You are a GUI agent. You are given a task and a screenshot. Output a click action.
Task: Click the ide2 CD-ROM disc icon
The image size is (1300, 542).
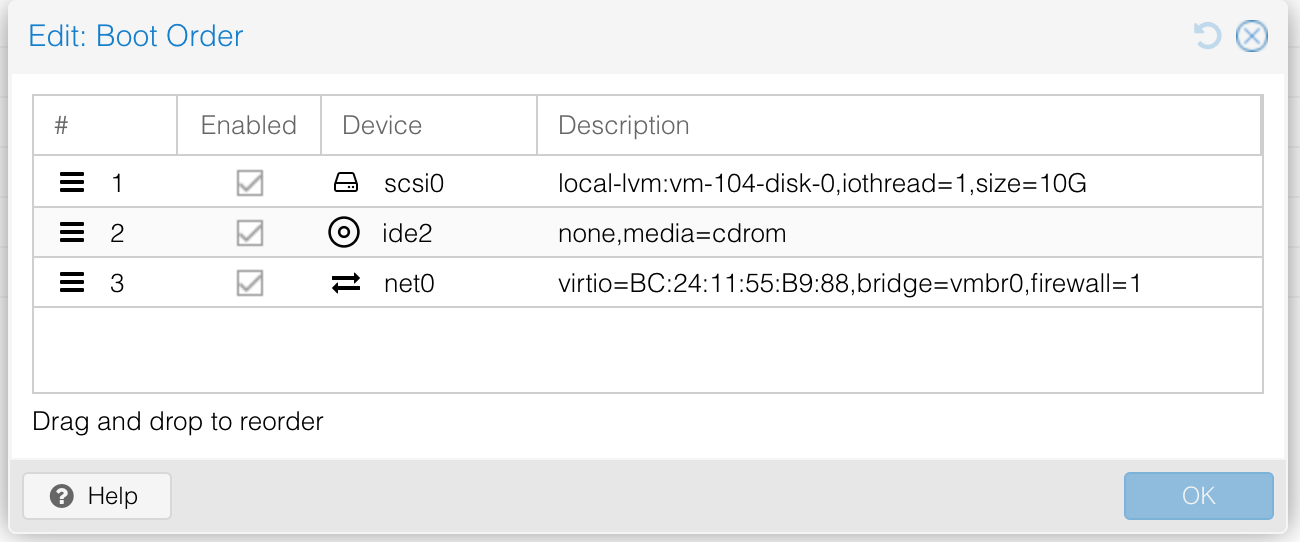[x=343, y=233]
